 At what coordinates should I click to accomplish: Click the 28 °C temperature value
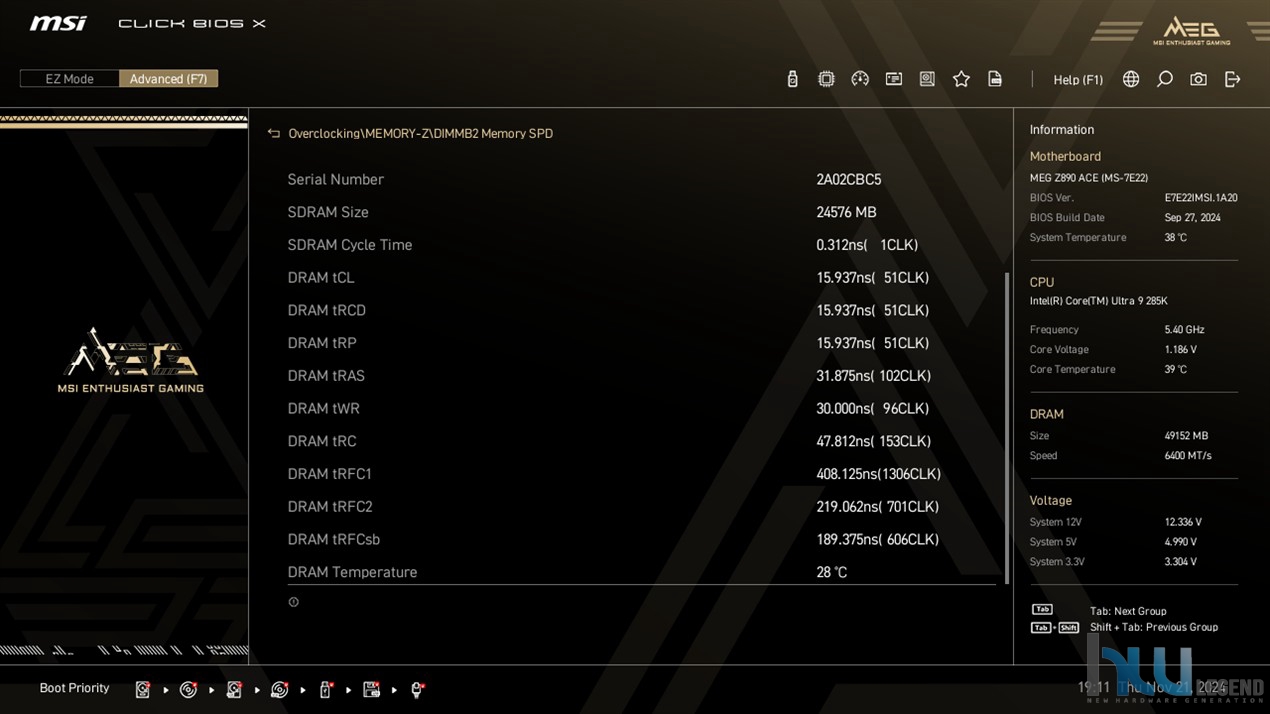click(831, 572)
